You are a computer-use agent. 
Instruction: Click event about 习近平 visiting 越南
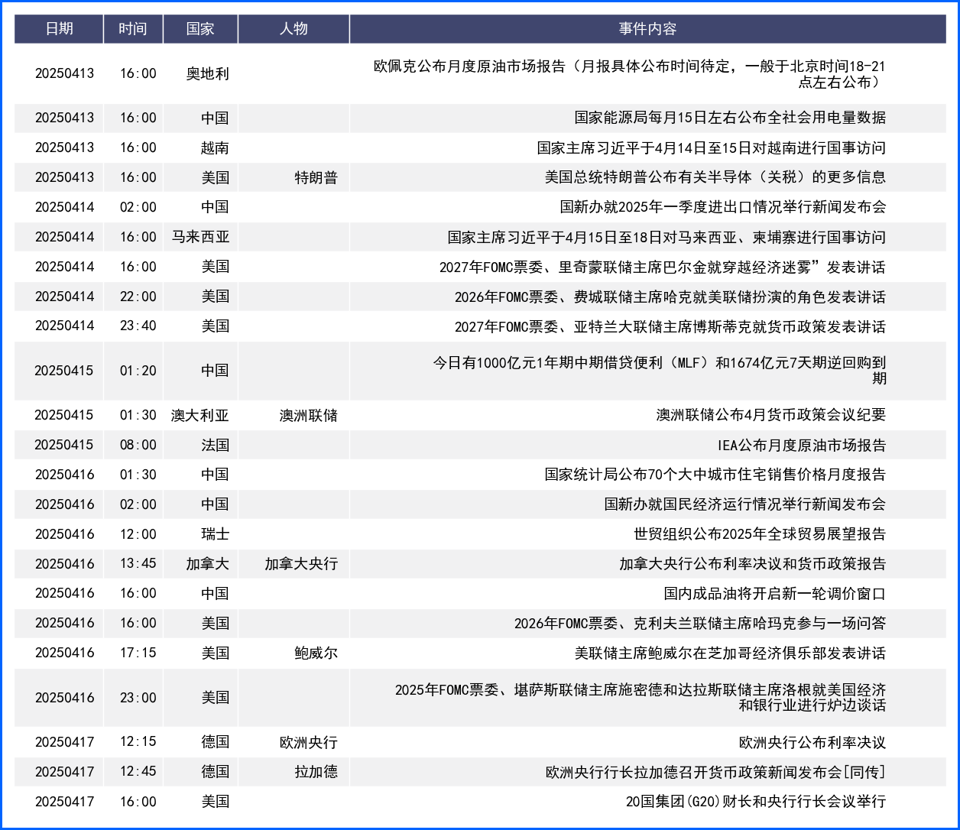click(x=711, y=148)
